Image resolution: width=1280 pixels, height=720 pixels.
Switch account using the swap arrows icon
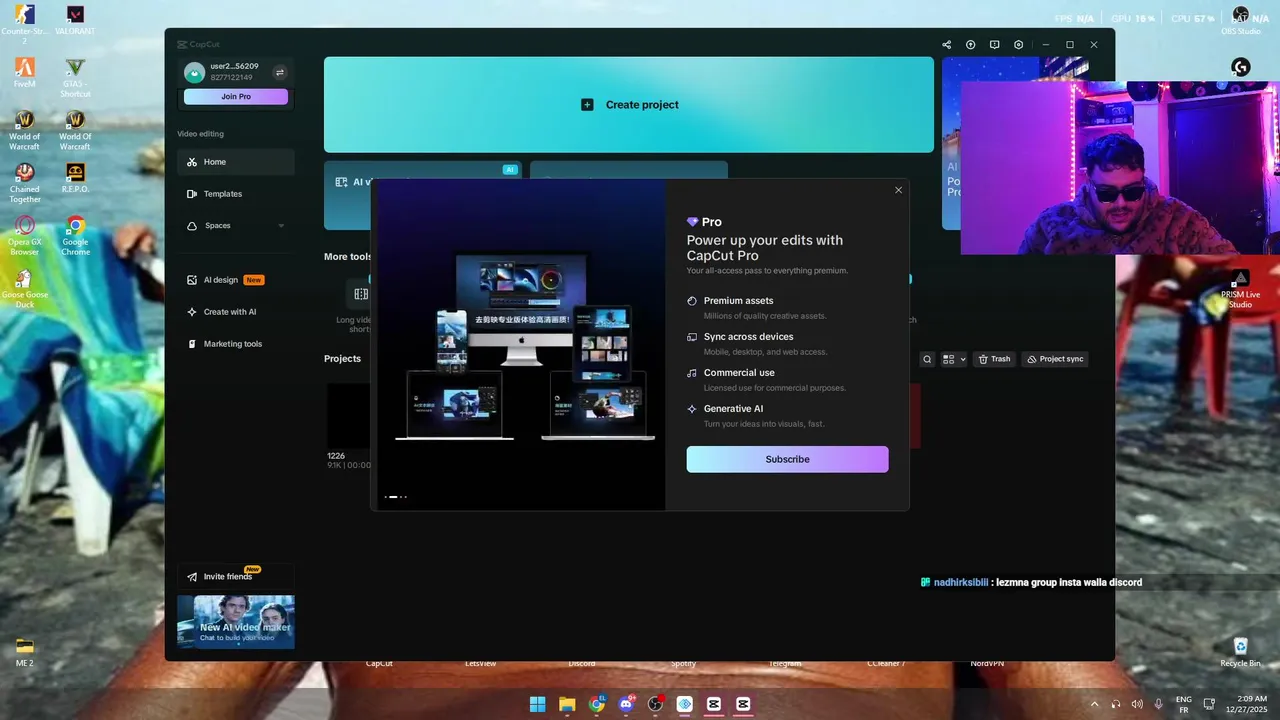(280, 72)
